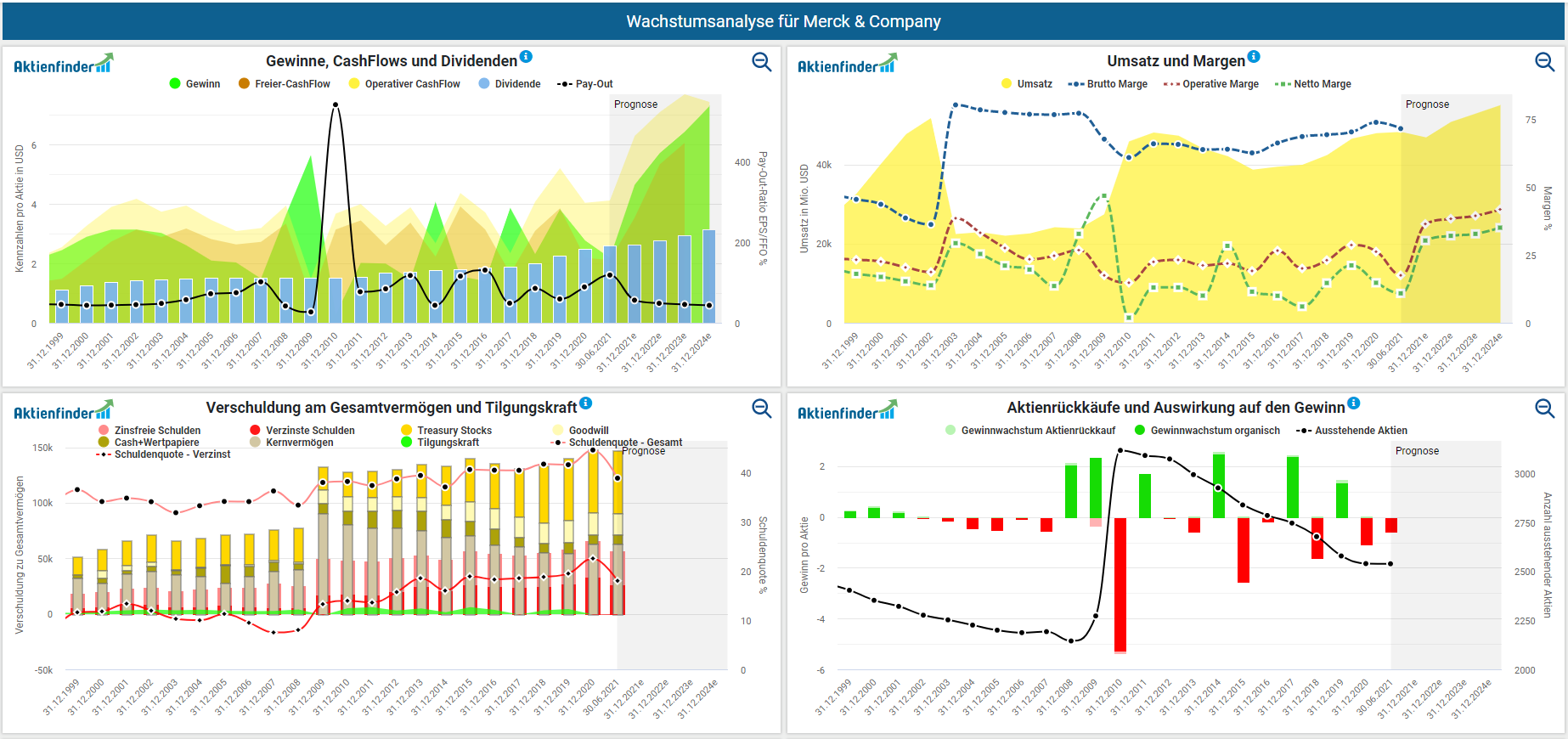Image resolution: width=1568 pixels, height=739 pixels.
Task: Click the Aktienfinder logo in top-left chart
Action: coord(63,65)
